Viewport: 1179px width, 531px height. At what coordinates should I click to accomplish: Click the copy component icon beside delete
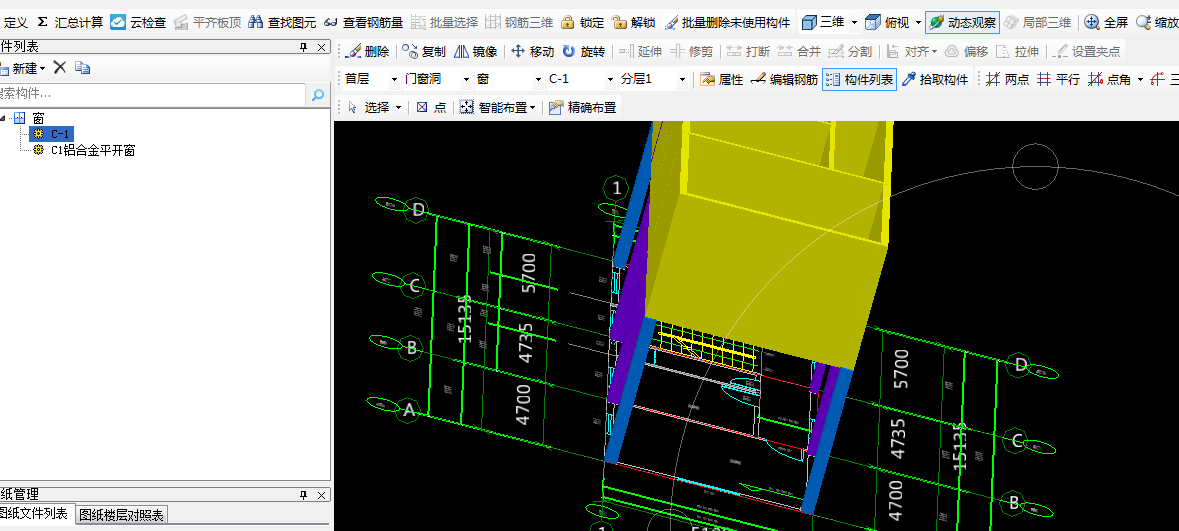[x=83, y=68]
